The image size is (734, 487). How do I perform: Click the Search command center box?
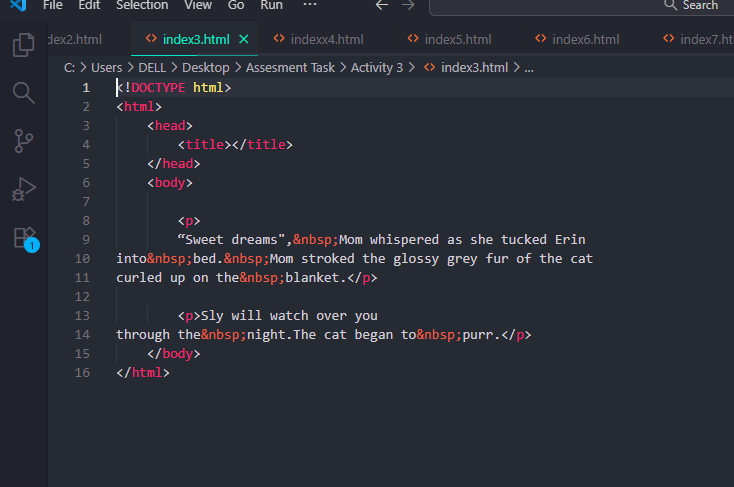[x=582, y=6]
